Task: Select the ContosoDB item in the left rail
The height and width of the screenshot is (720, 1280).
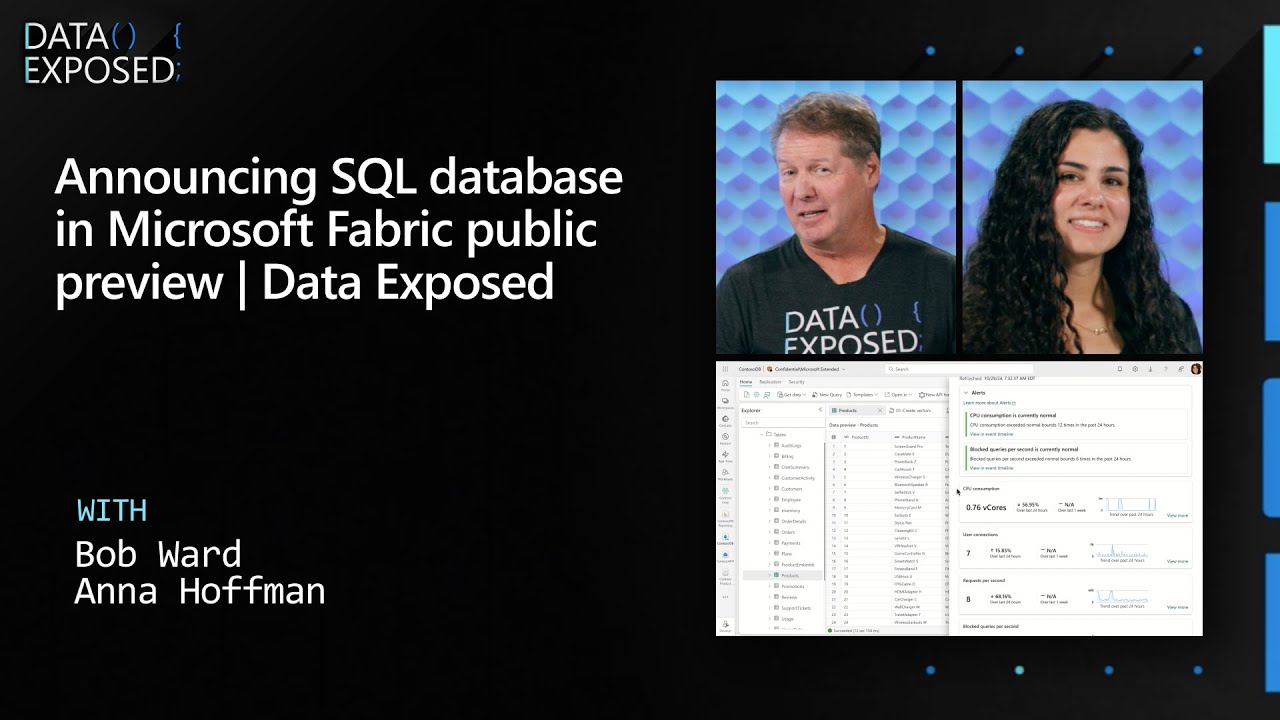Action: coord(725,539)
